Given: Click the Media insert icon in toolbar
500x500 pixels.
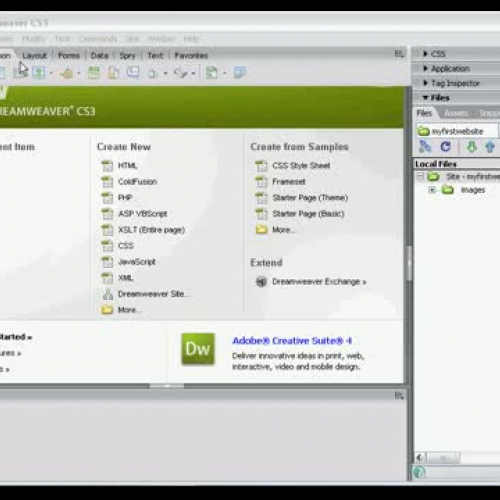Looking at the screenshot, I should pyautogui.click(x=67, y=73).
